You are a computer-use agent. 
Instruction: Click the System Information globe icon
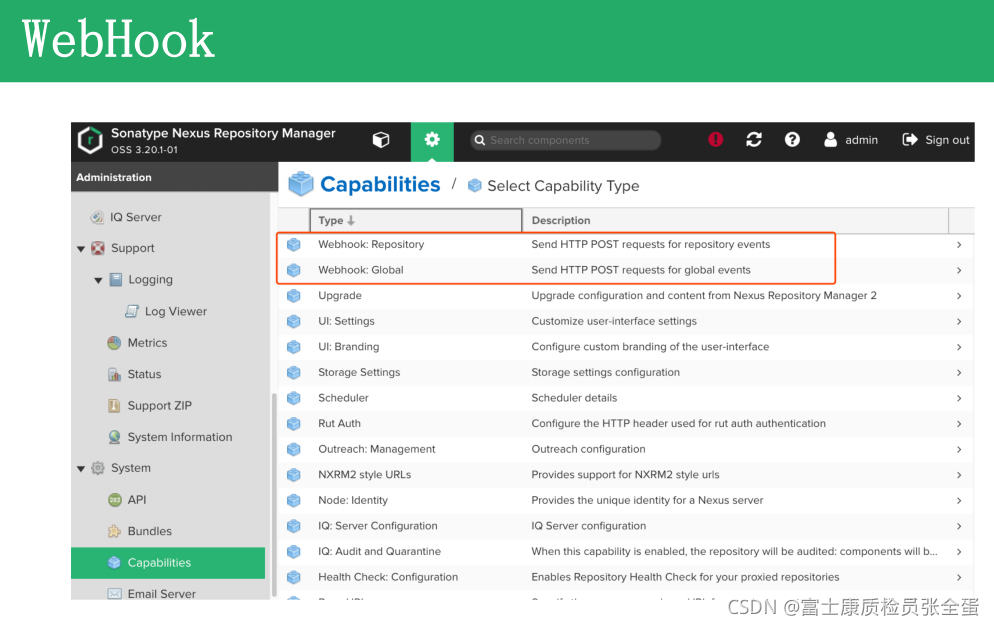point(114,437)
